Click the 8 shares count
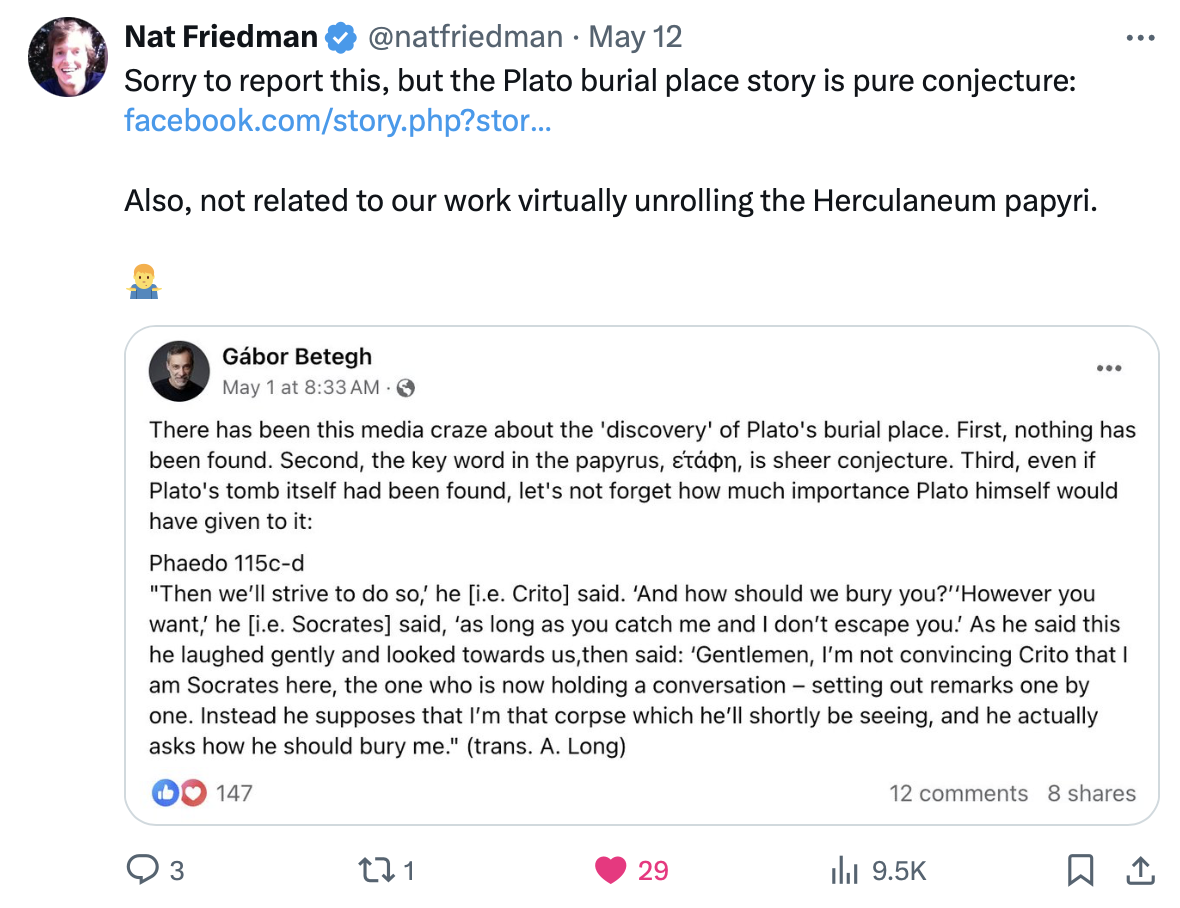 [x=1091, y=793]
